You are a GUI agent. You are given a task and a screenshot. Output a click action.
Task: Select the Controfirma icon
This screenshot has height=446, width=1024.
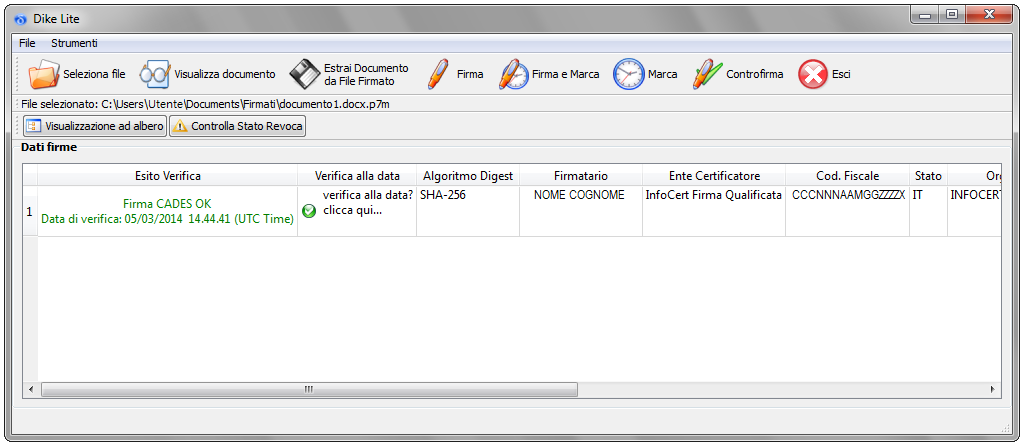pos(707,74)
